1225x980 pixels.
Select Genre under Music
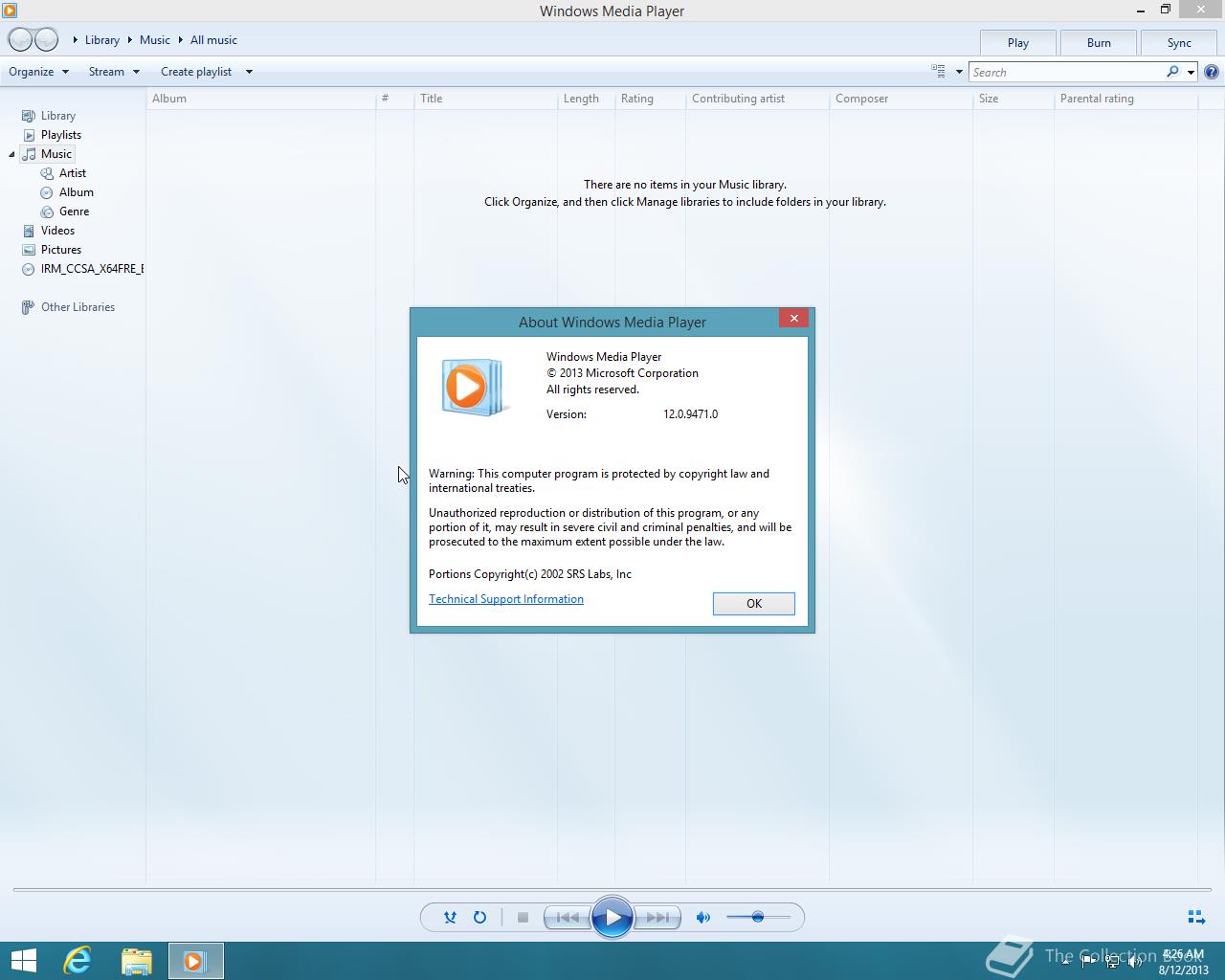[74, 212]
